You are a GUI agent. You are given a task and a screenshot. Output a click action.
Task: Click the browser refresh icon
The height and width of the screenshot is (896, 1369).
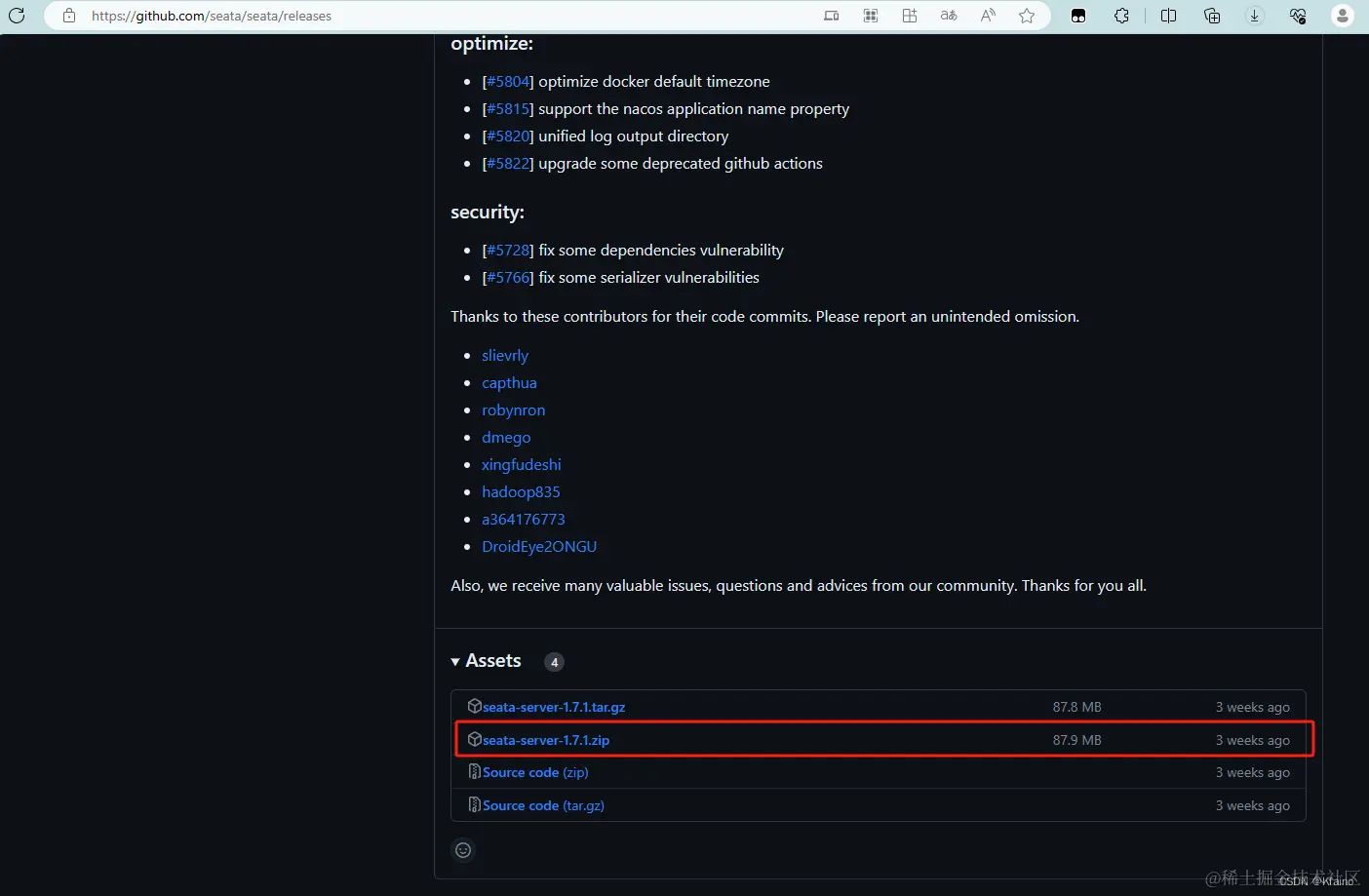point(17,16)
